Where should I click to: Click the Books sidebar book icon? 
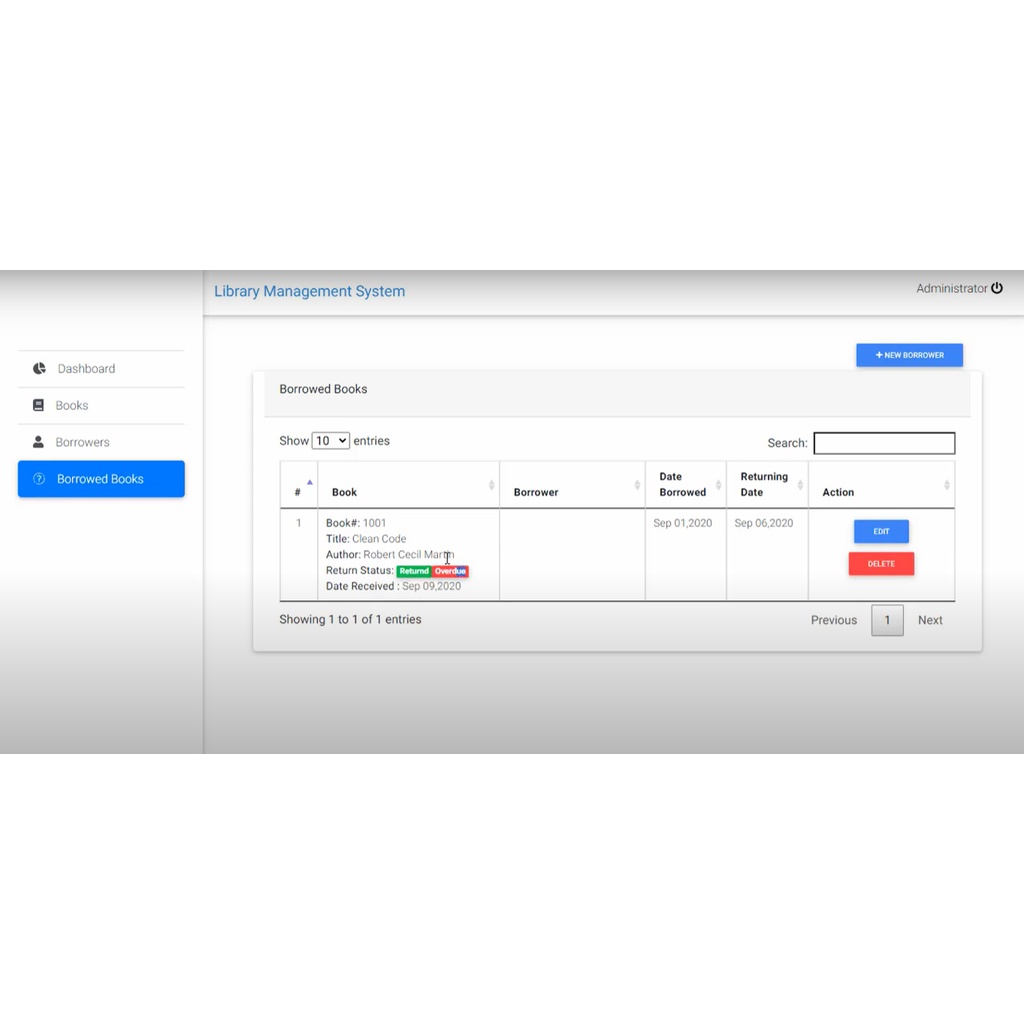(x=39, y=405)
